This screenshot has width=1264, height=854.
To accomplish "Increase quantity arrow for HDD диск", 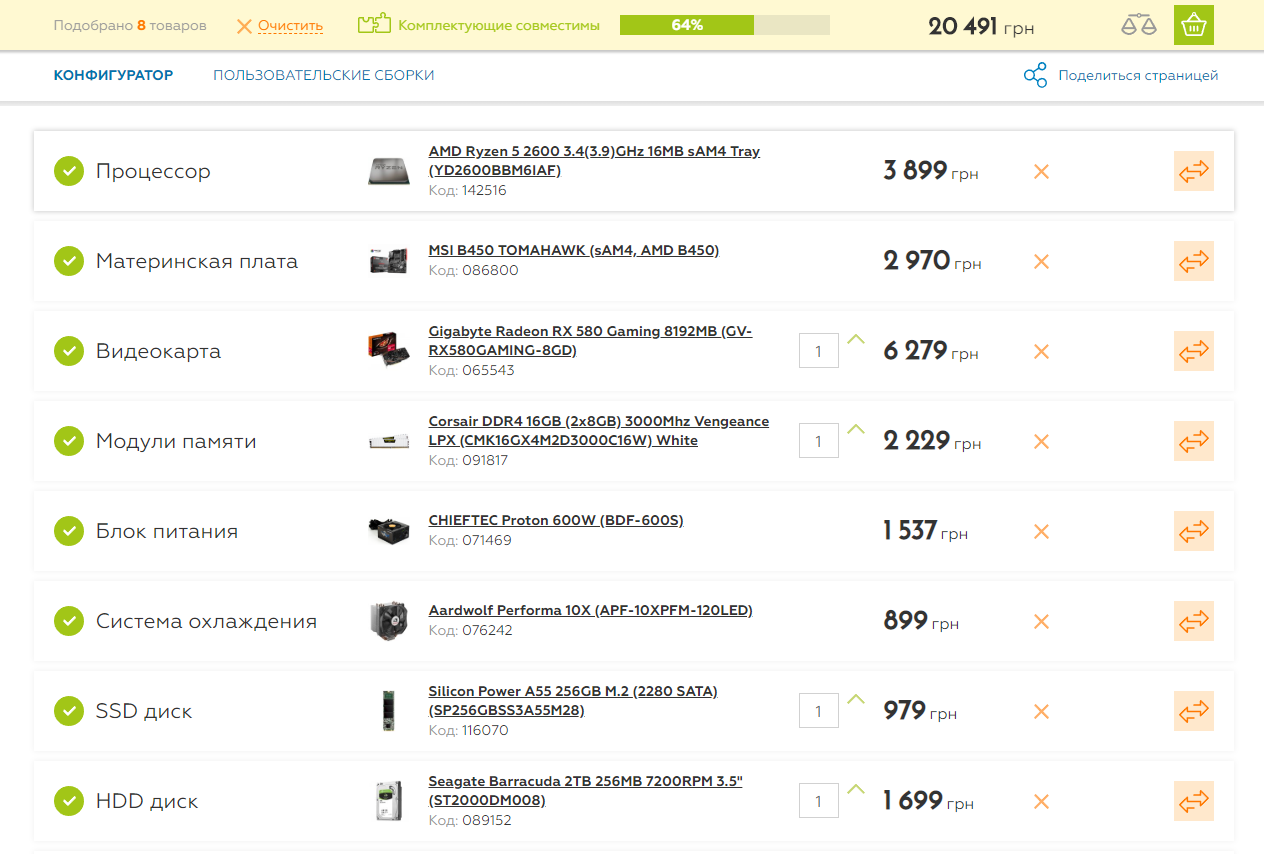I will point(855,789).
